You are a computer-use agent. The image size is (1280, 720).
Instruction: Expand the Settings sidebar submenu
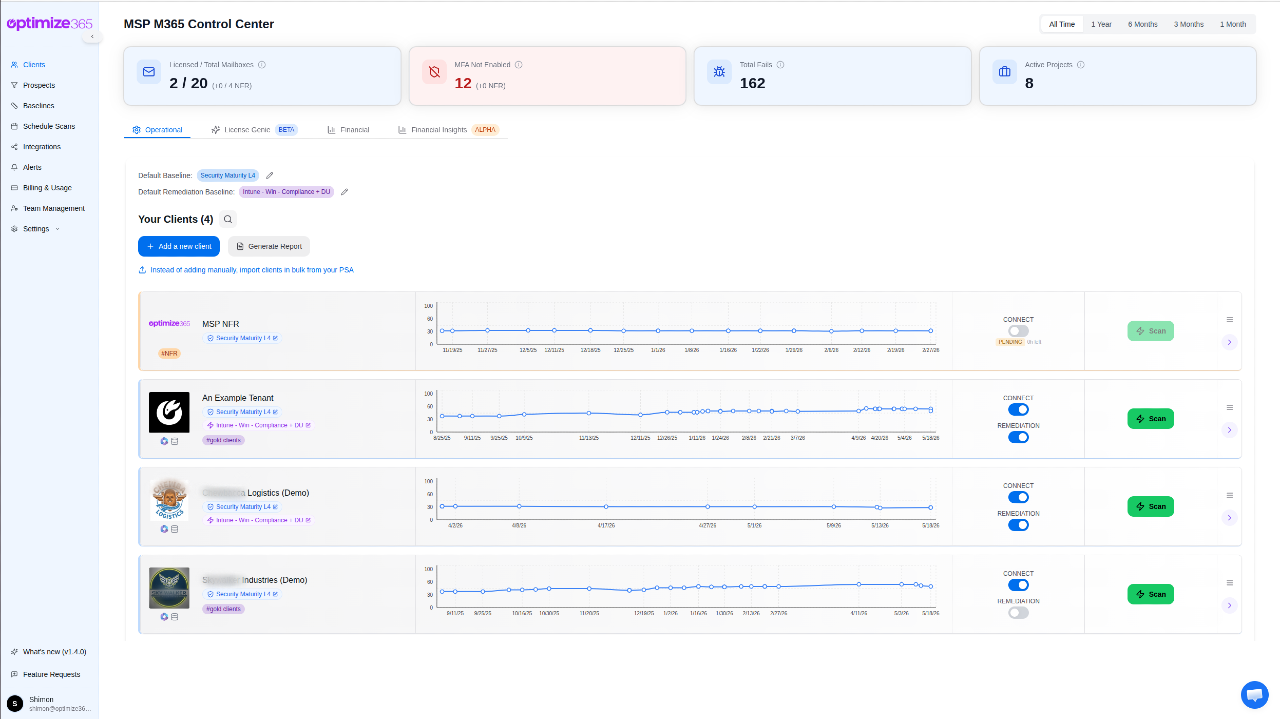coord(36,229)
